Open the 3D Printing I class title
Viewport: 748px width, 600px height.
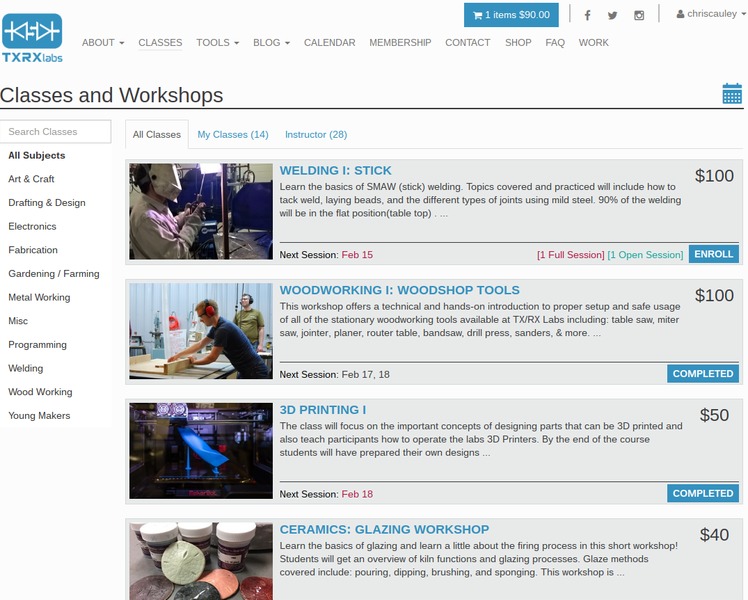coord(323,410)
